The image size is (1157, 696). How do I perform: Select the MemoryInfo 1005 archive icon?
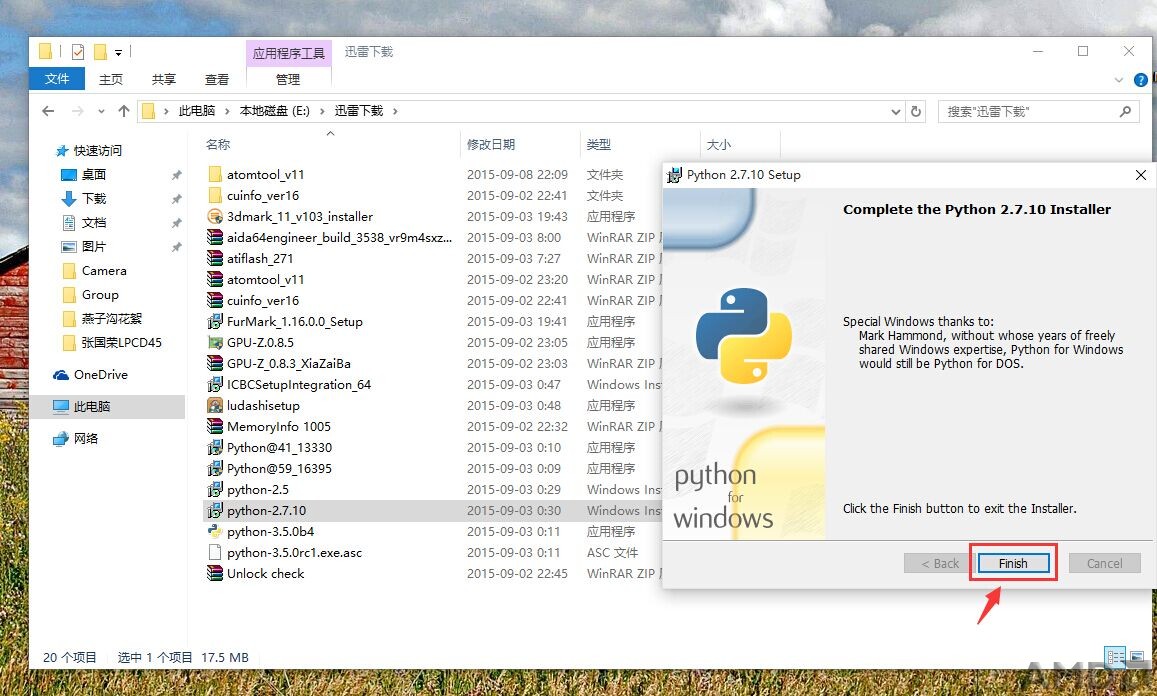[215, 427]
